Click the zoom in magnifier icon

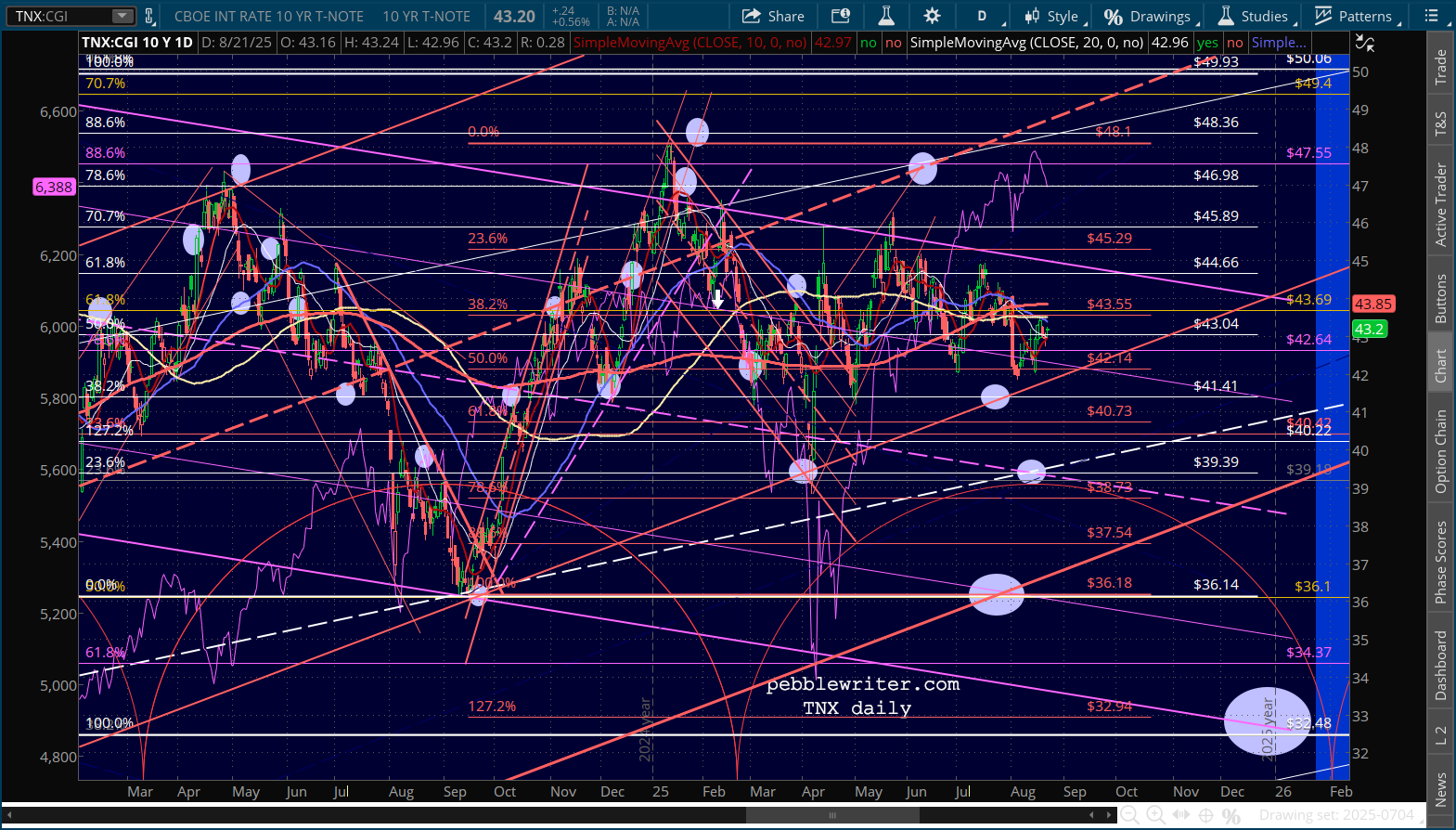1155,815
